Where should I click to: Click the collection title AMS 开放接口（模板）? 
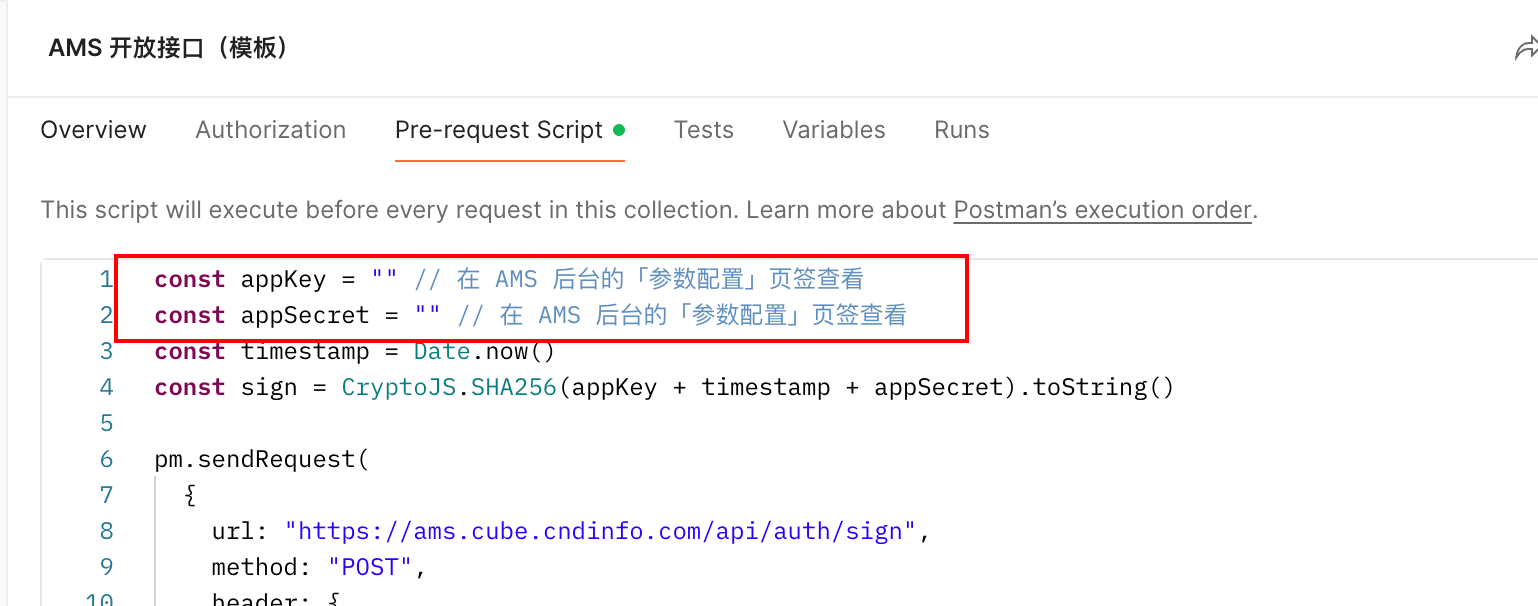pyautogui.click(x=169, y=48)
